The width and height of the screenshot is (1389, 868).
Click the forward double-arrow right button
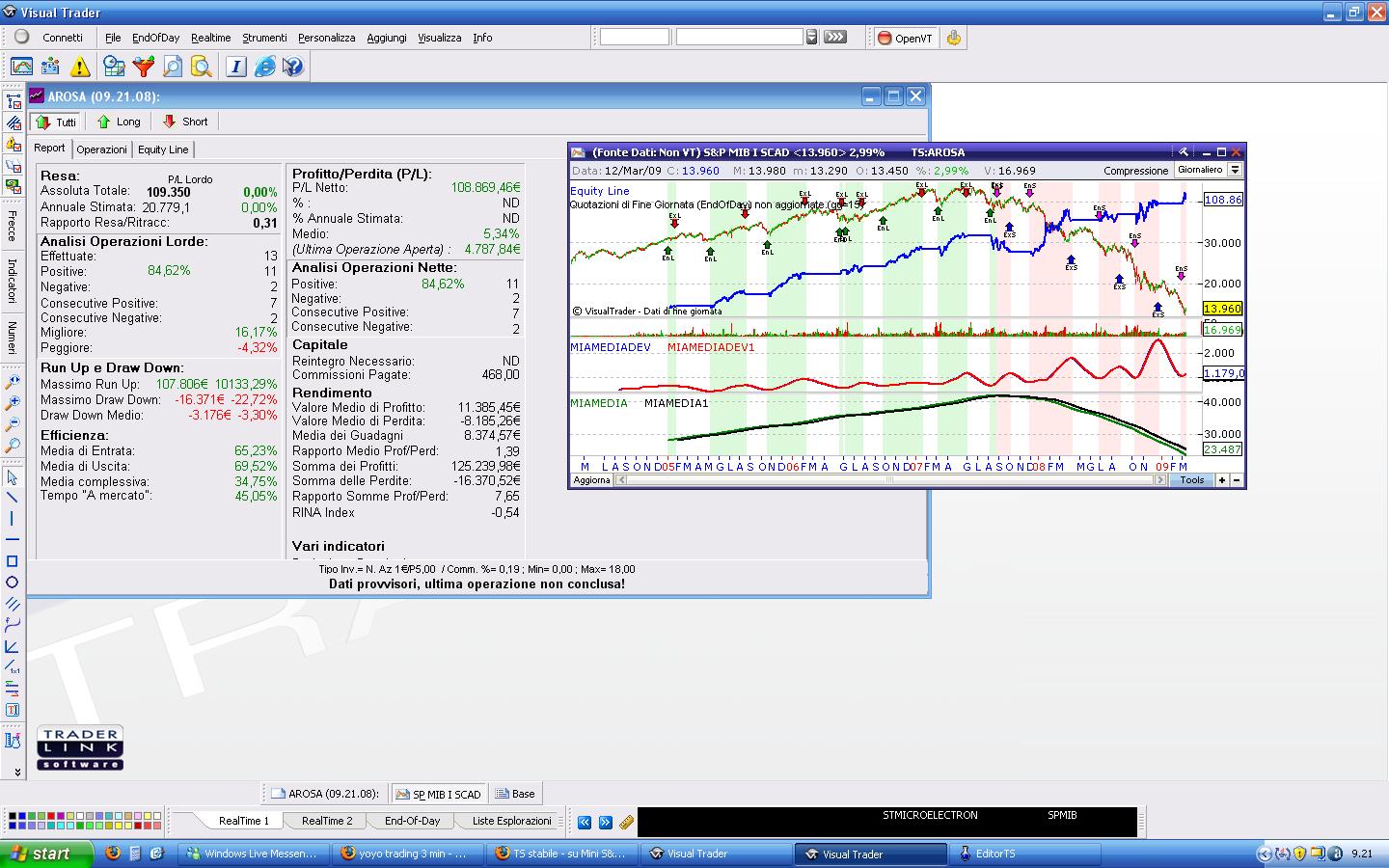tap(605, 823)
